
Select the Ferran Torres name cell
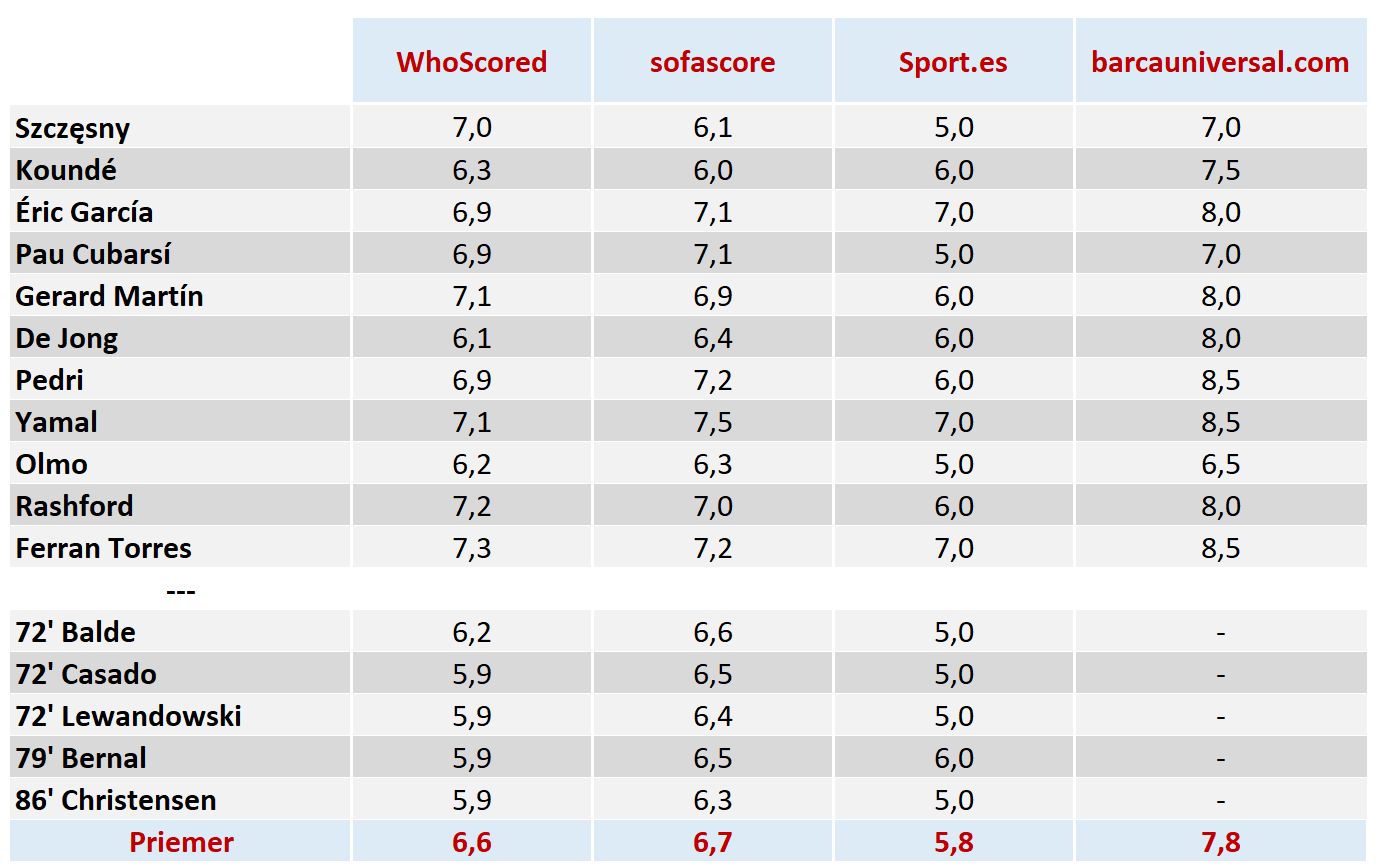[103, 548]
